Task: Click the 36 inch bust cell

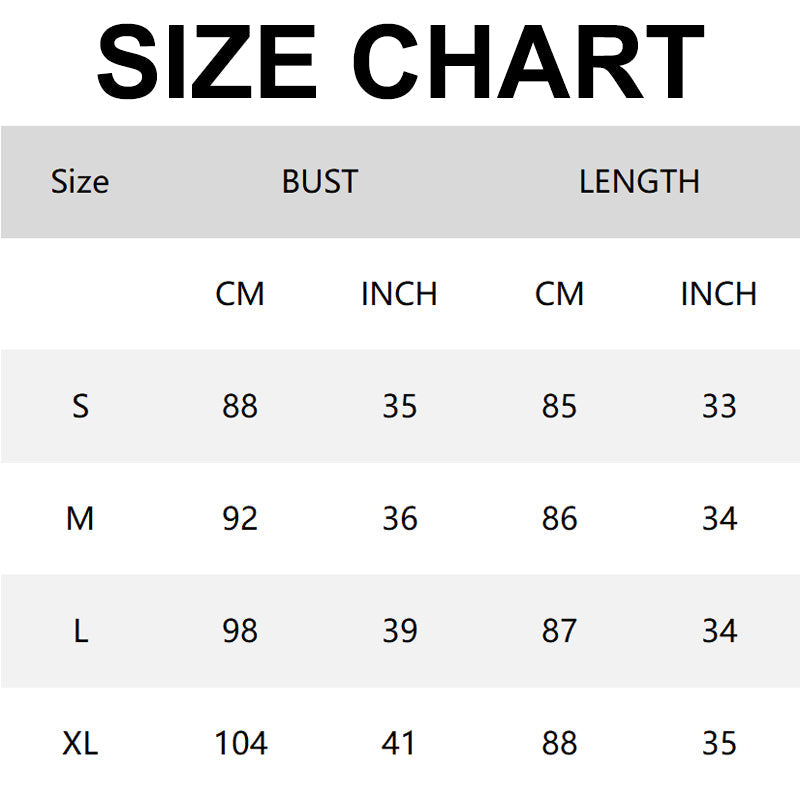Action: click(x=400, y=519)
